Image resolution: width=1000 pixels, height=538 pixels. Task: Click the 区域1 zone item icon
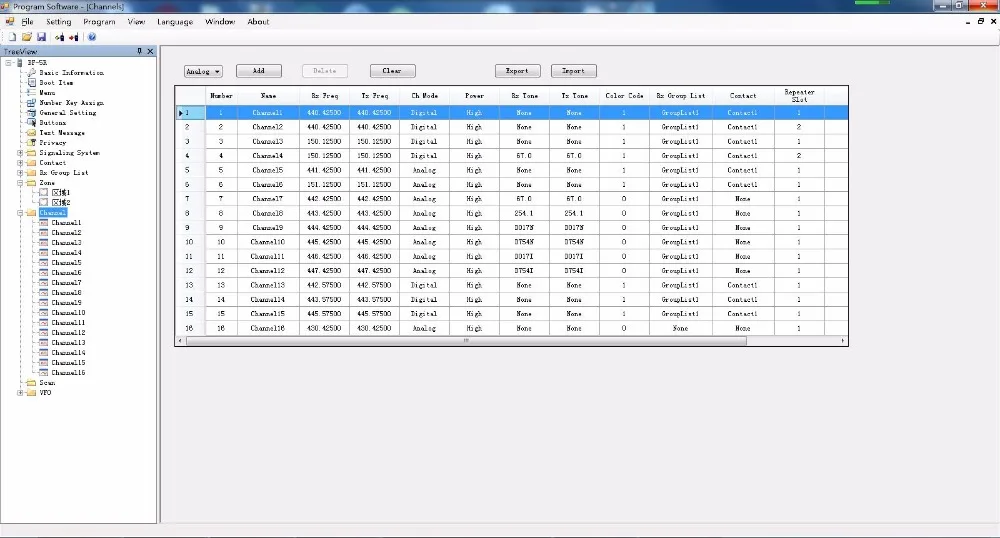pyautogui.click(x=43, y=193)
